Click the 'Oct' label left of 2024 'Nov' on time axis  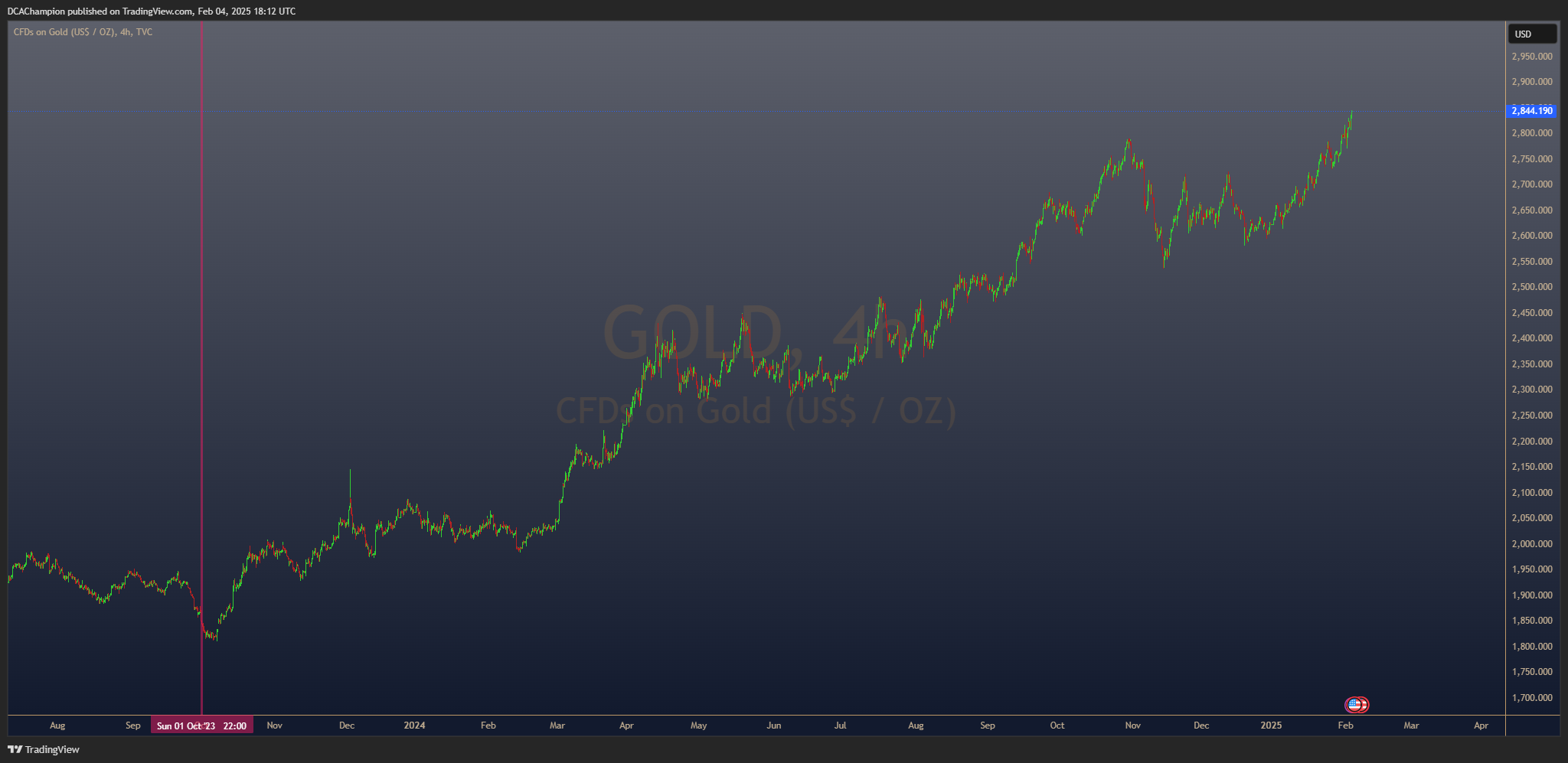1057,726
